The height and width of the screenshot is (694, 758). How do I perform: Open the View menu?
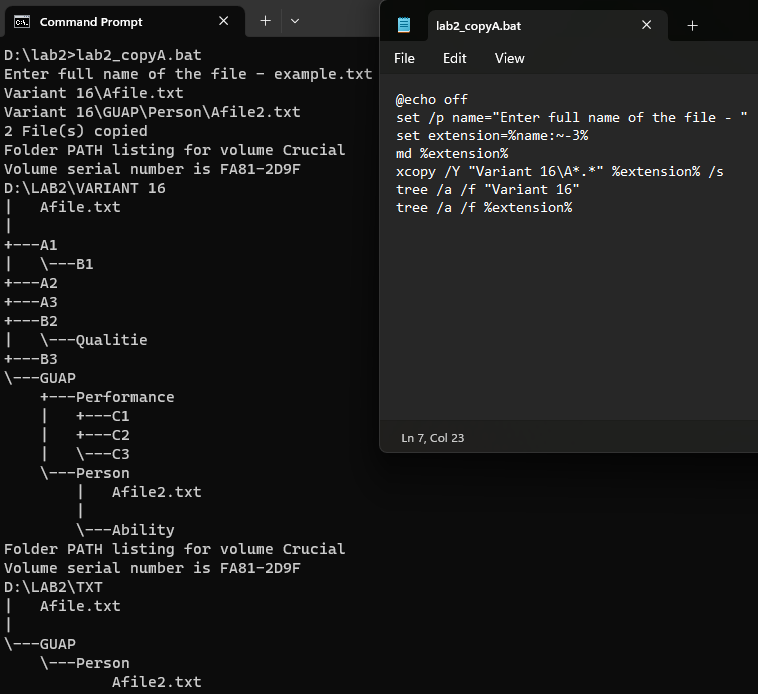510,58
